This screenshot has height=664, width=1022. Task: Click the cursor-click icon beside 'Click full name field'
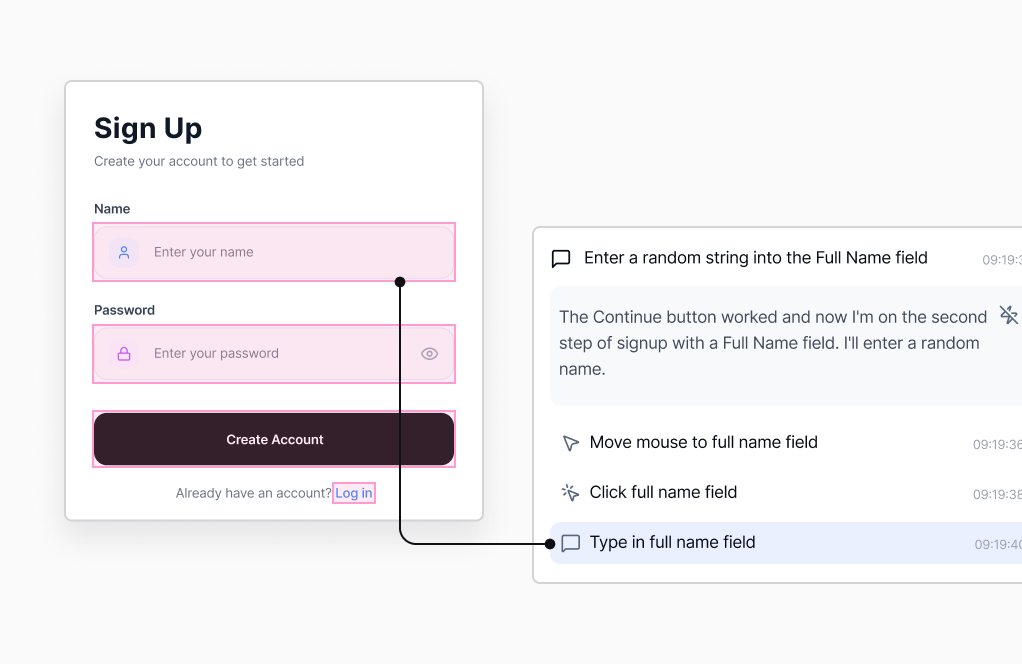(570, 492)
